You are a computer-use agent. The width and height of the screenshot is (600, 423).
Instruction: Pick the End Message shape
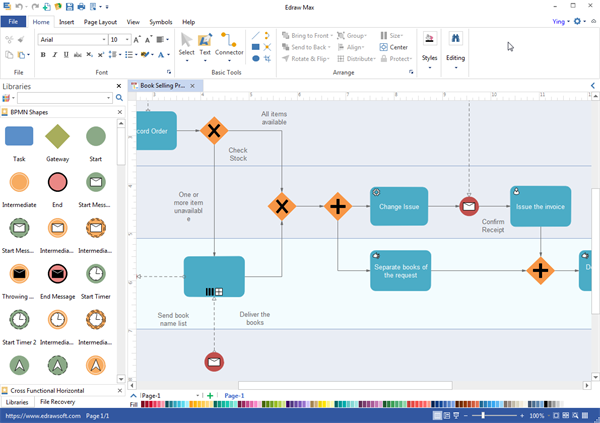point(58,272)
